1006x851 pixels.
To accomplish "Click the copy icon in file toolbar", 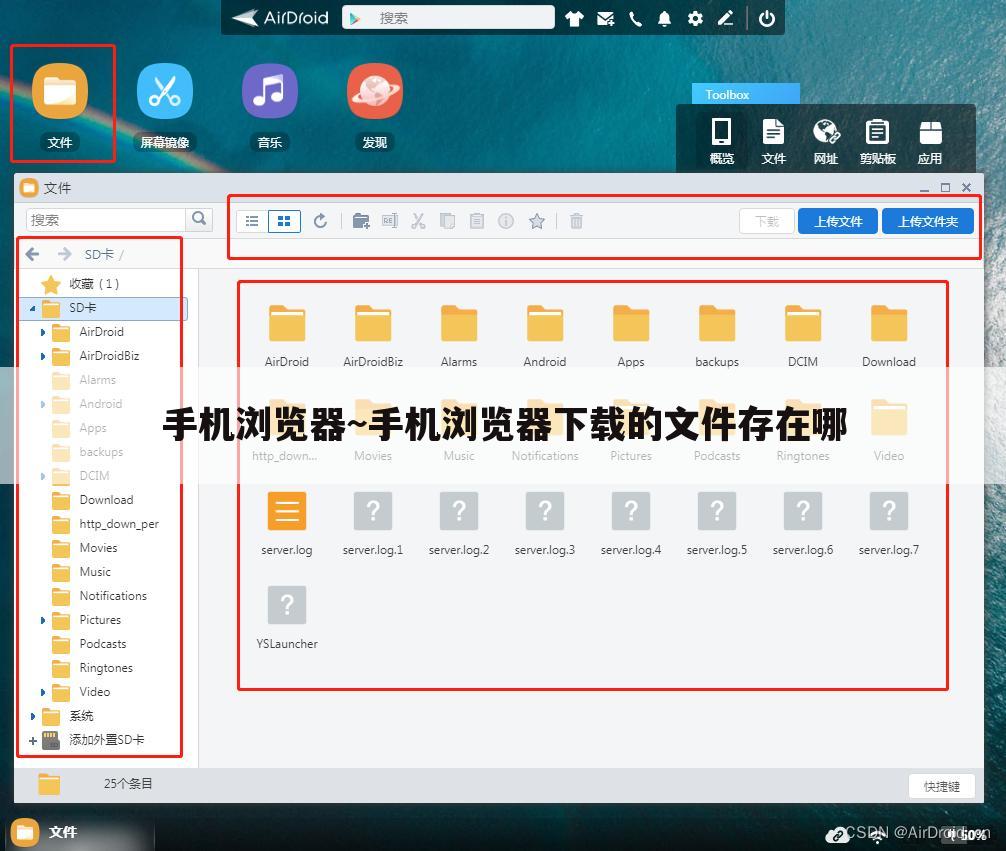I will [447, 221].
